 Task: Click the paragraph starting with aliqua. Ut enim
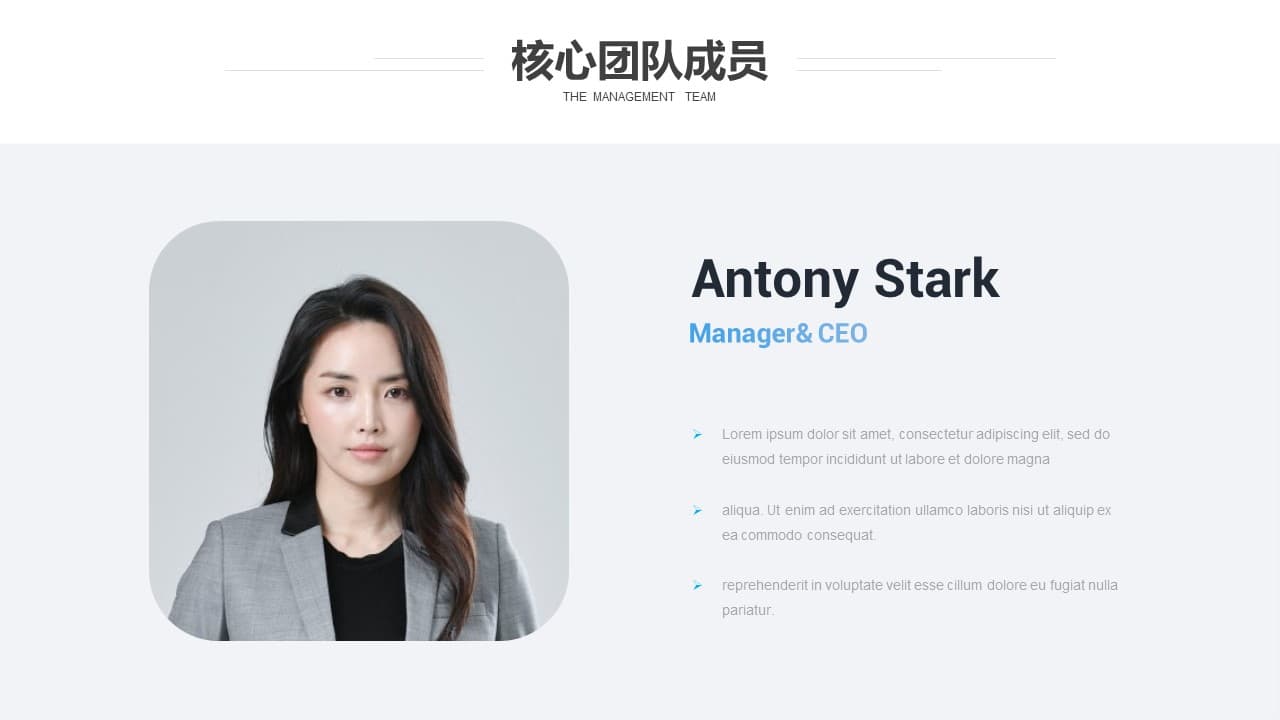pos(917,522)
